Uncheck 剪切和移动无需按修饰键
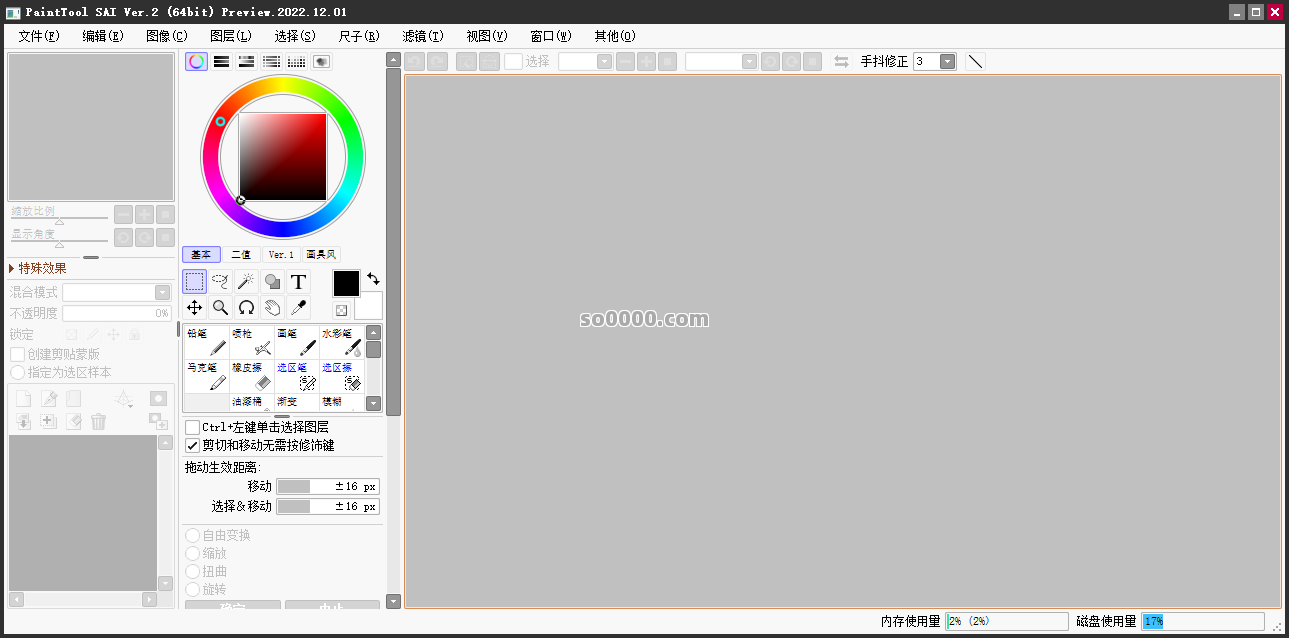This screenshot has height=638, width=1289. coord(191,445)
